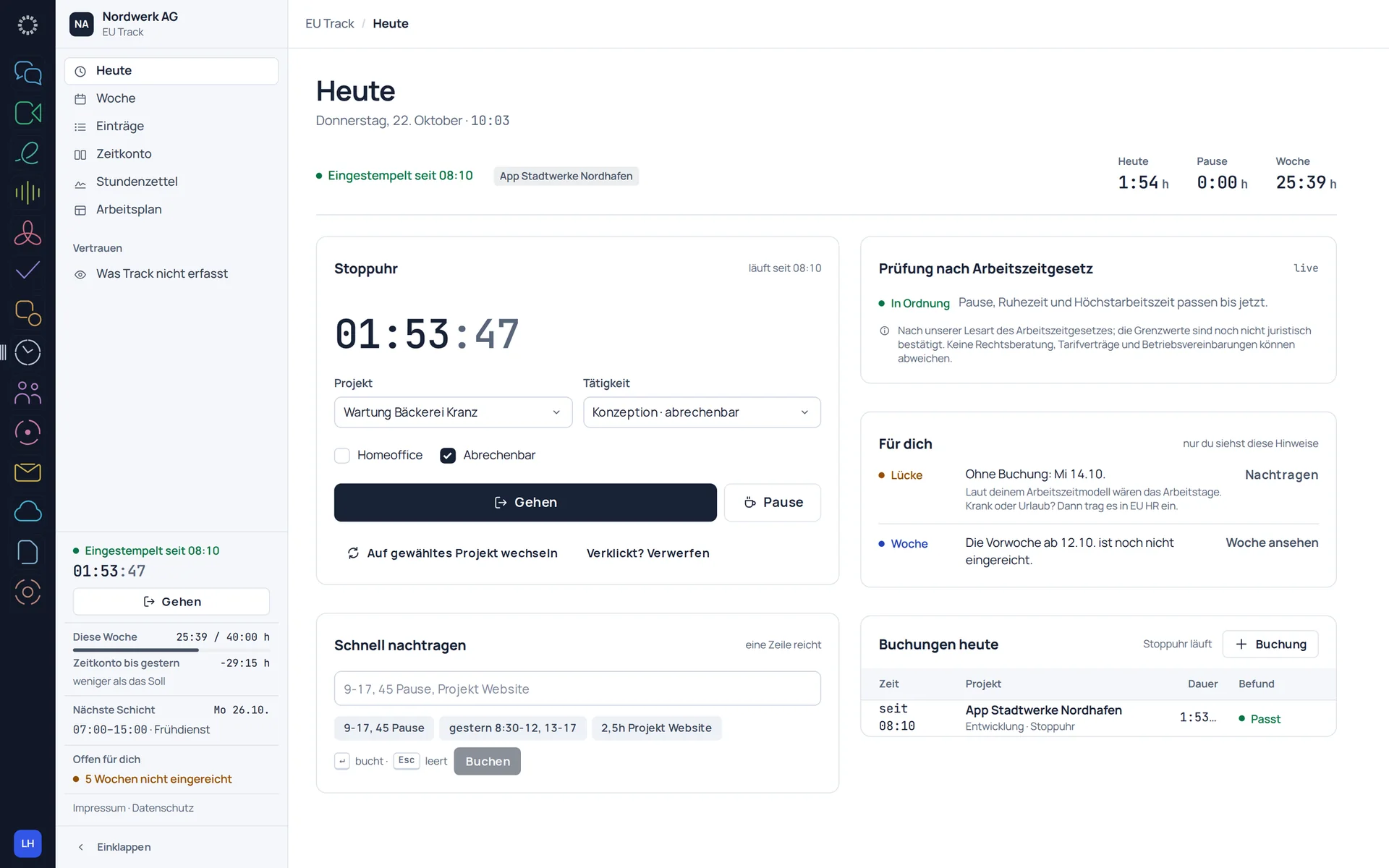Open the chat bubbles app icon
The width and height of the screenshot is (1389, 868).
[27, 73]
